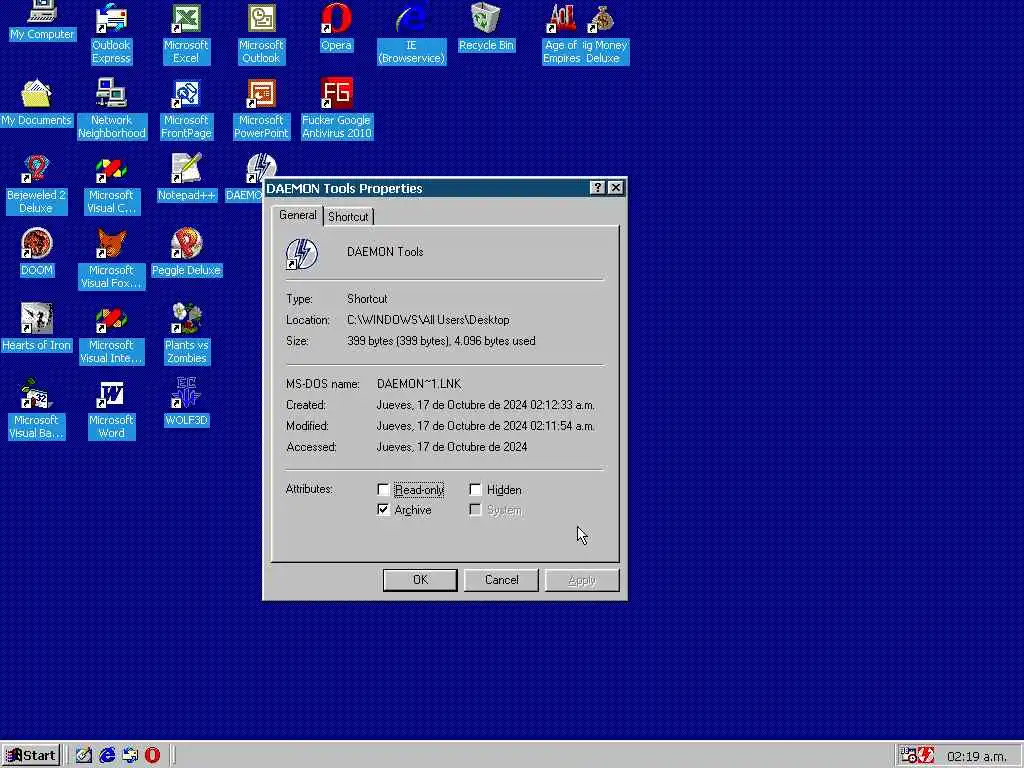
Task: Cancel the DAEMON Tools Properties dialog
Action: tap(502, 580)
